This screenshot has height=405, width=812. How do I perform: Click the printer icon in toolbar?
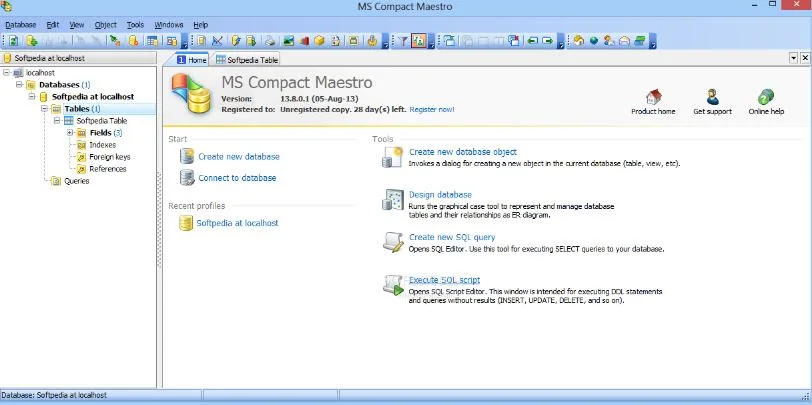270,41
